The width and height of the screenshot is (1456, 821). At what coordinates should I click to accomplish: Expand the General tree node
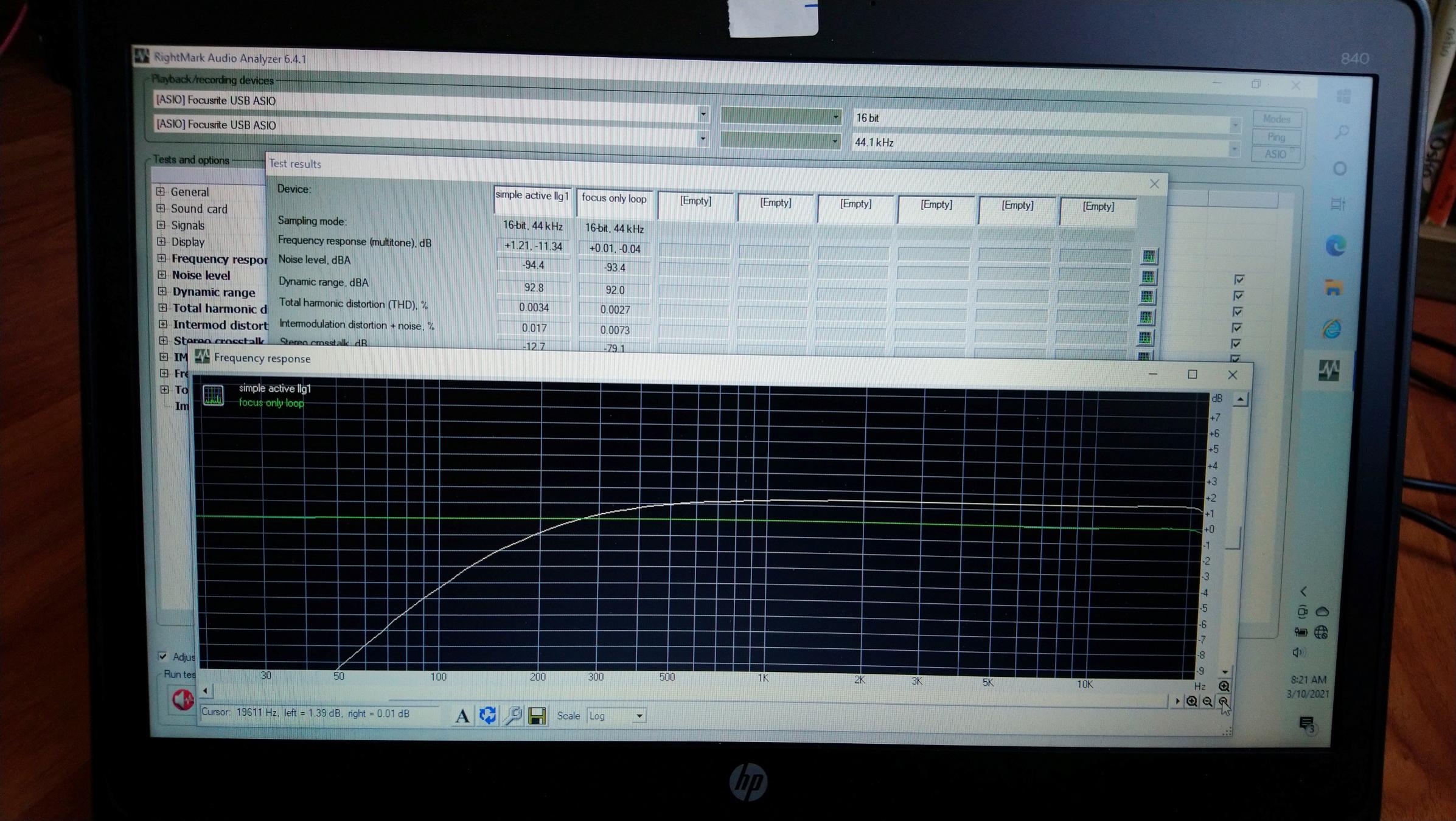[x=161, y=191]
